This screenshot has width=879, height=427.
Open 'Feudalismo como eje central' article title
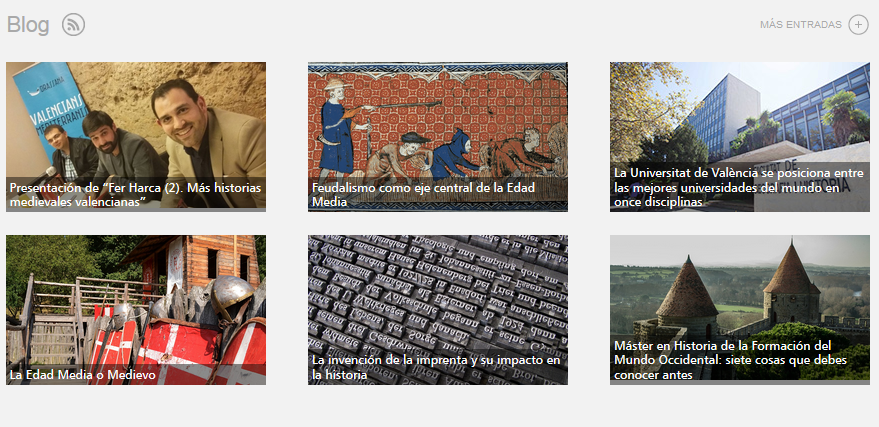tap(423, 194)
